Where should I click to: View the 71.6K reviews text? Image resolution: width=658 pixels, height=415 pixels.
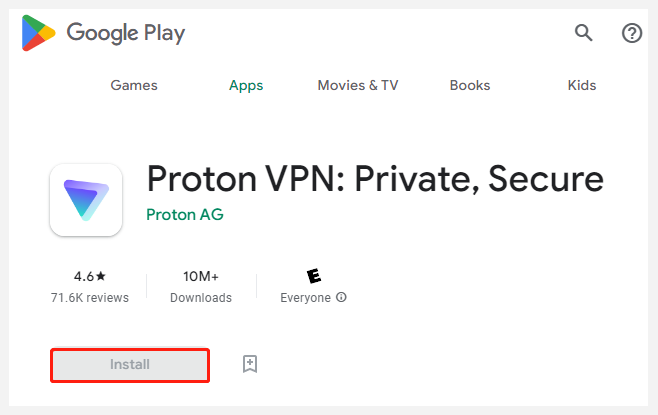[90, 298]
